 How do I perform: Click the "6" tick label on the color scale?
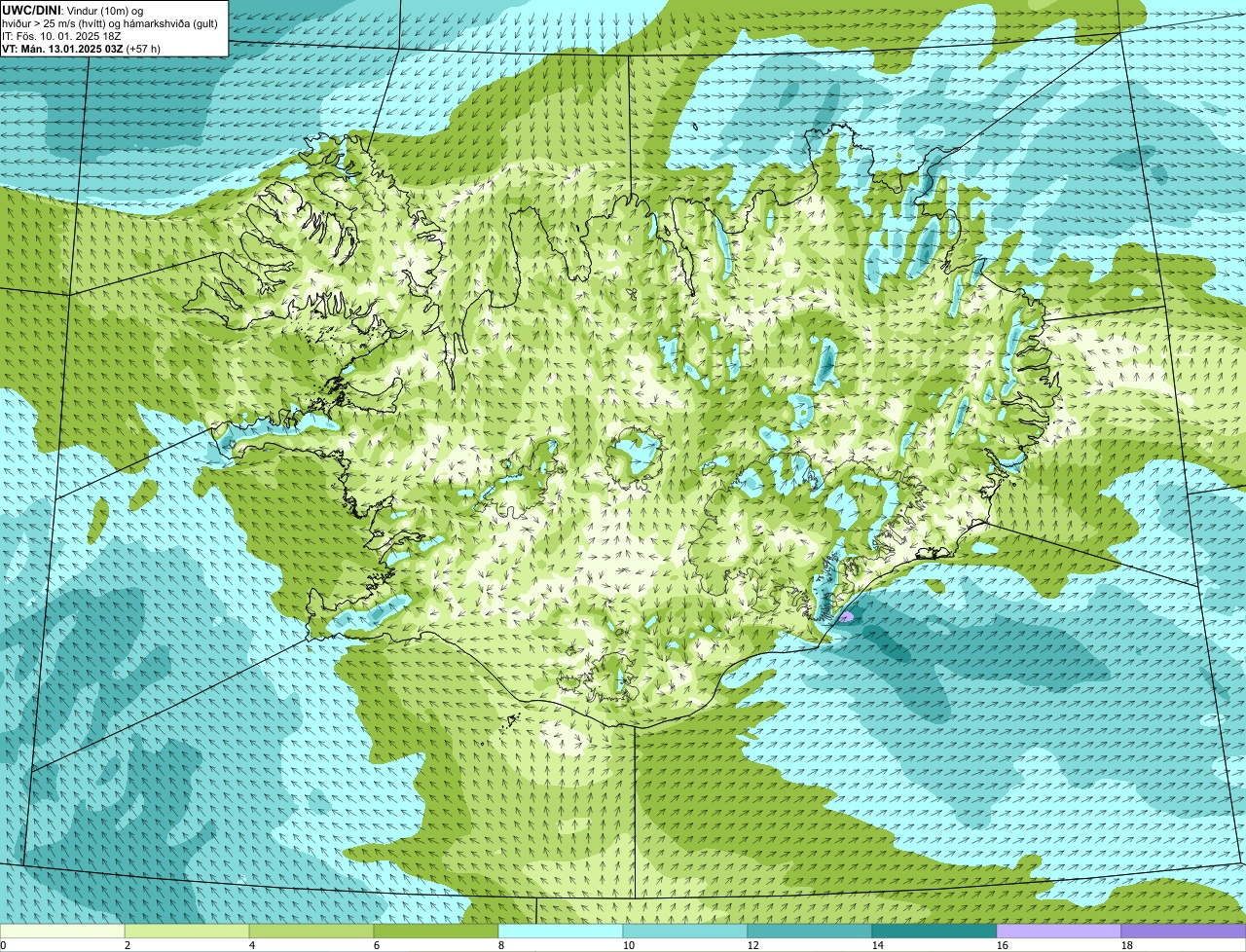[x=377, y=945]
